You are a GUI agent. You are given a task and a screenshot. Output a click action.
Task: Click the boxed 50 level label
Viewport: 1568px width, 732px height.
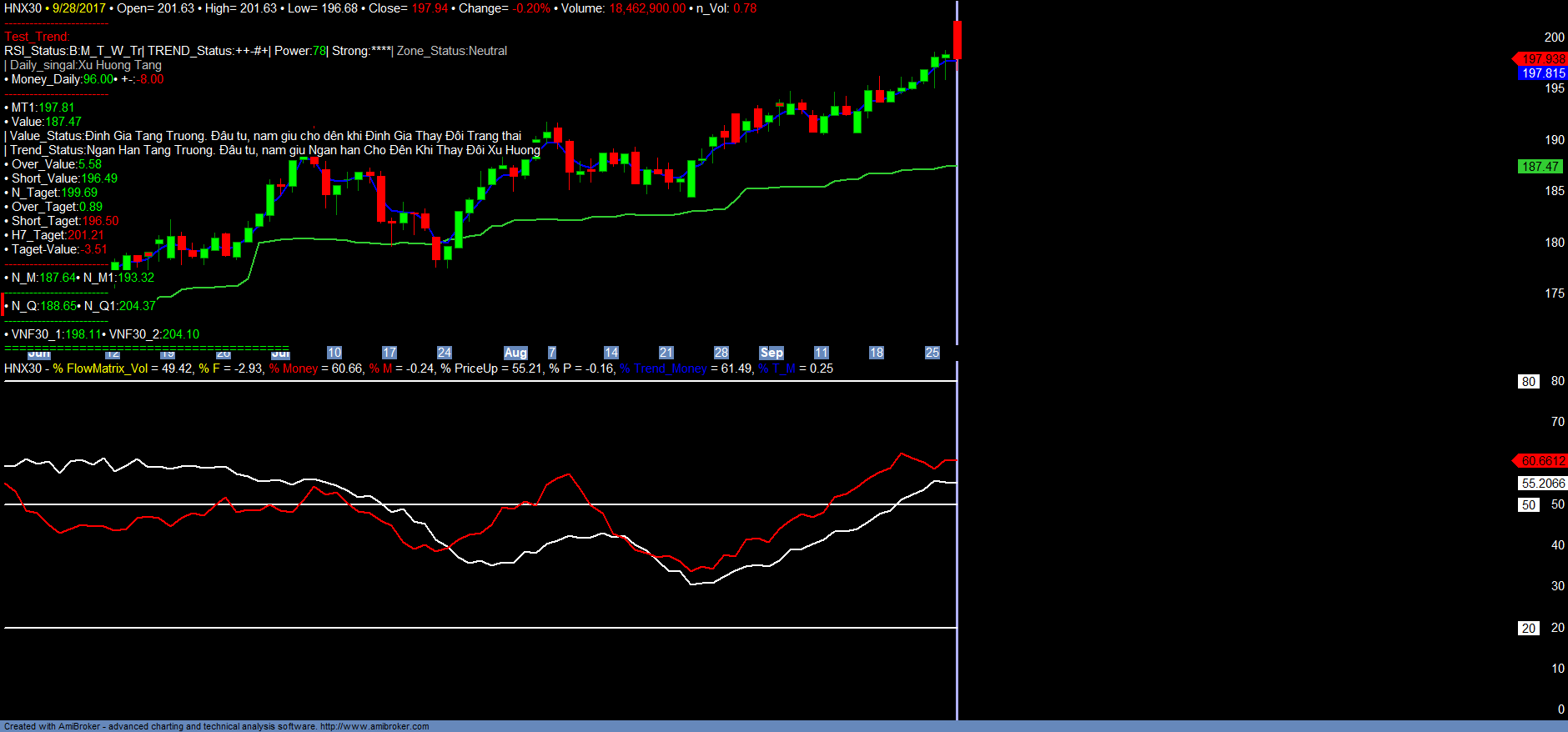pos(1528,505)
